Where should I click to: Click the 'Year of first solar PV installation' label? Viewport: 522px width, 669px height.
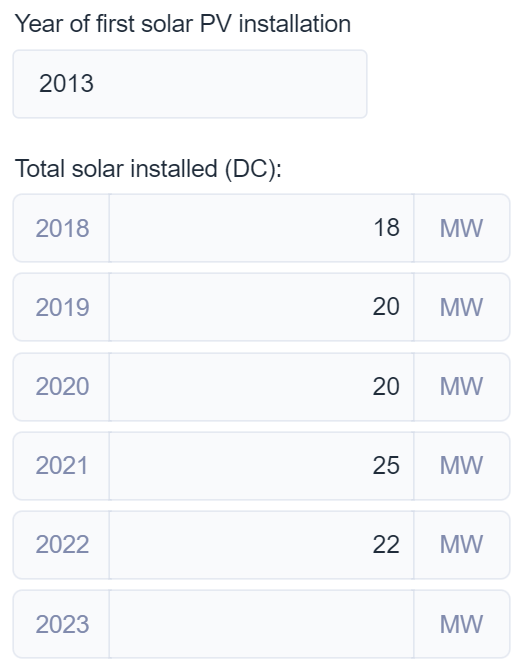point(183,23)
